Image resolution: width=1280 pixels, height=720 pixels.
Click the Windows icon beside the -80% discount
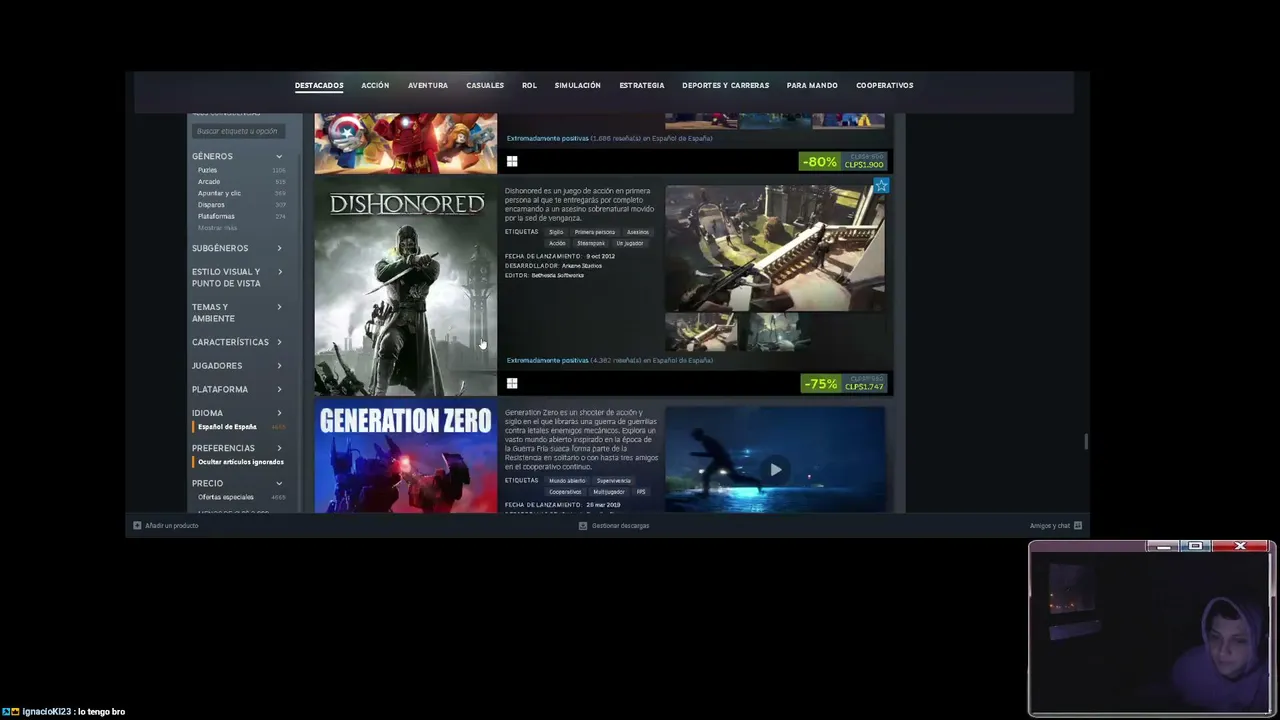(x=512, y=161)
